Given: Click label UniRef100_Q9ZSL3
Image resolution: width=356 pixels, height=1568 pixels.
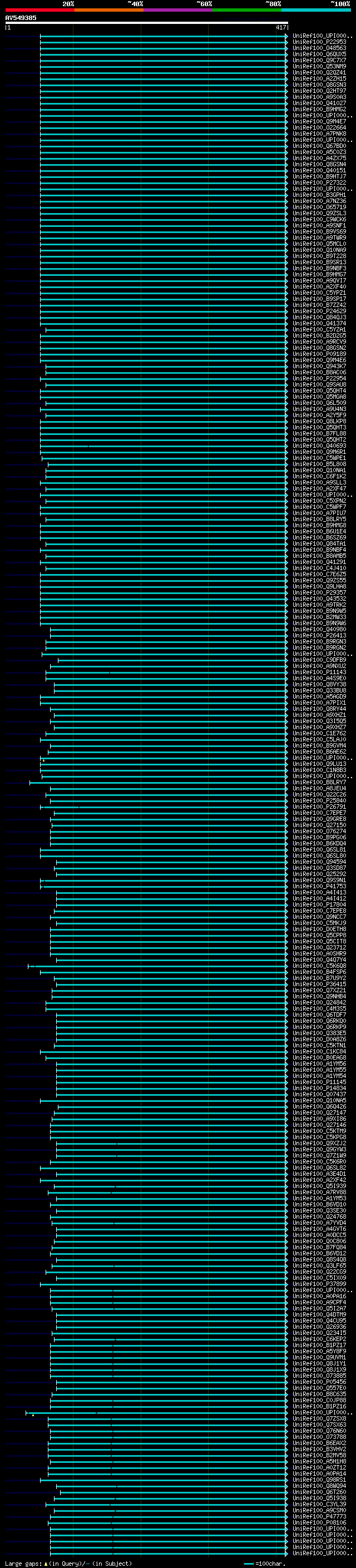Looking at the screenshot, I should click(x=319, y=214).
